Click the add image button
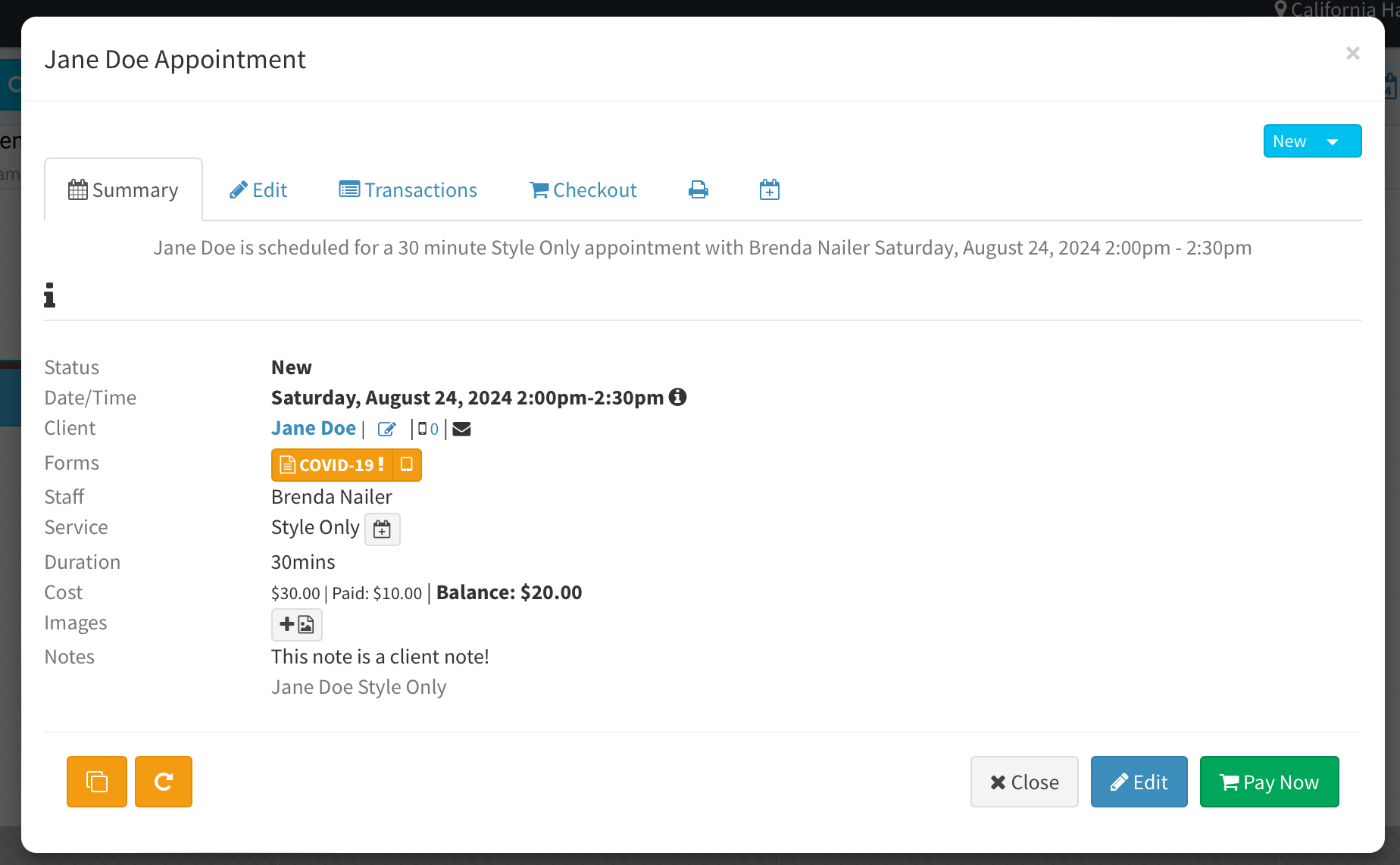 (297, 624)
